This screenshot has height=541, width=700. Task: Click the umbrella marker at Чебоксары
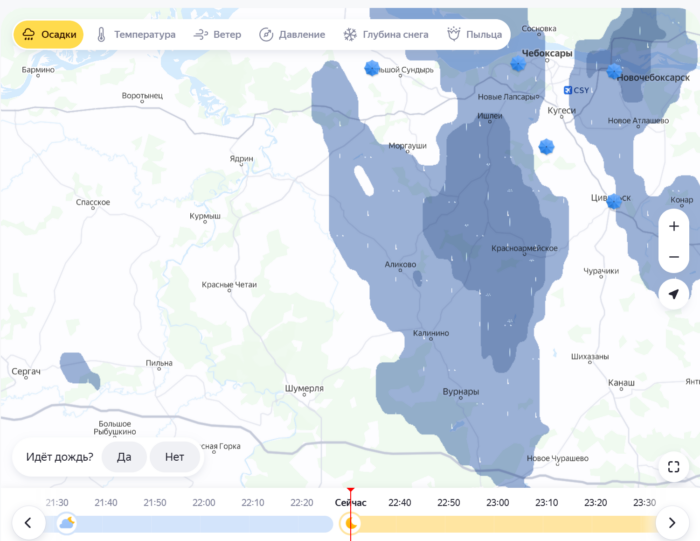518,63
